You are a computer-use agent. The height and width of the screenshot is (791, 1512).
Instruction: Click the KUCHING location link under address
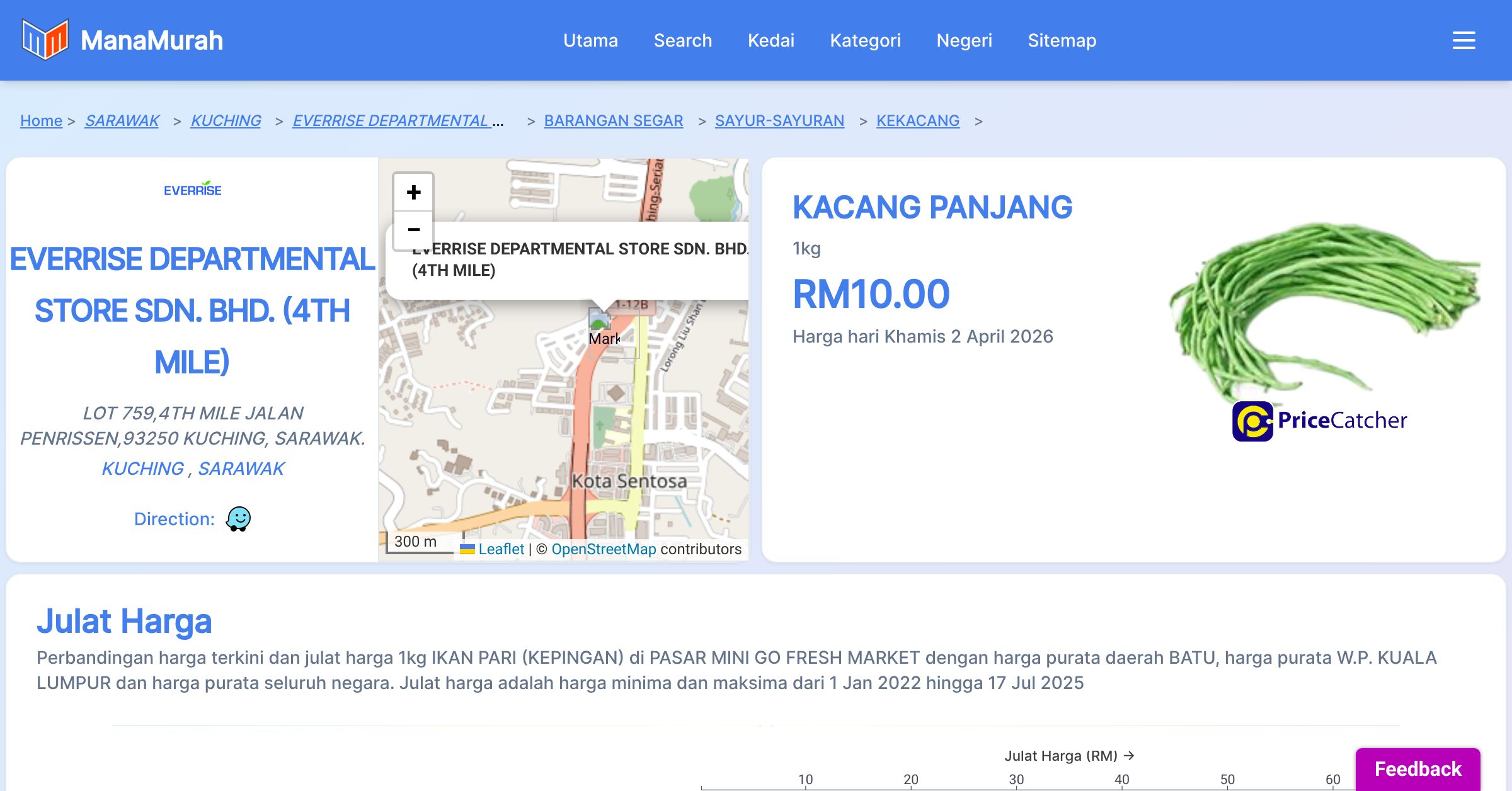[x=143, y=469]
